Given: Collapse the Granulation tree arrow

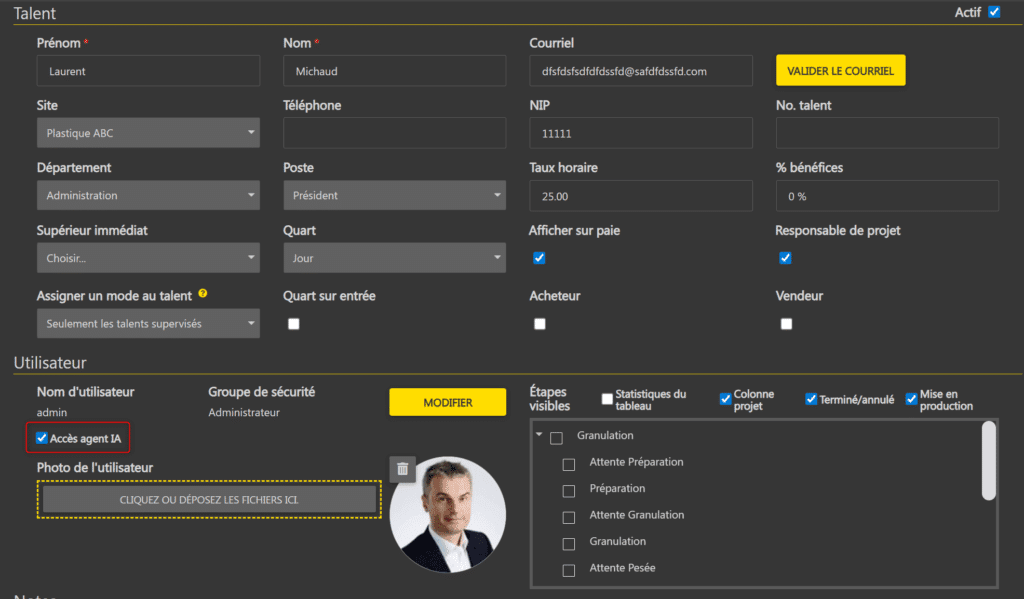Looking at the screenshot, I should click(540, 436).
